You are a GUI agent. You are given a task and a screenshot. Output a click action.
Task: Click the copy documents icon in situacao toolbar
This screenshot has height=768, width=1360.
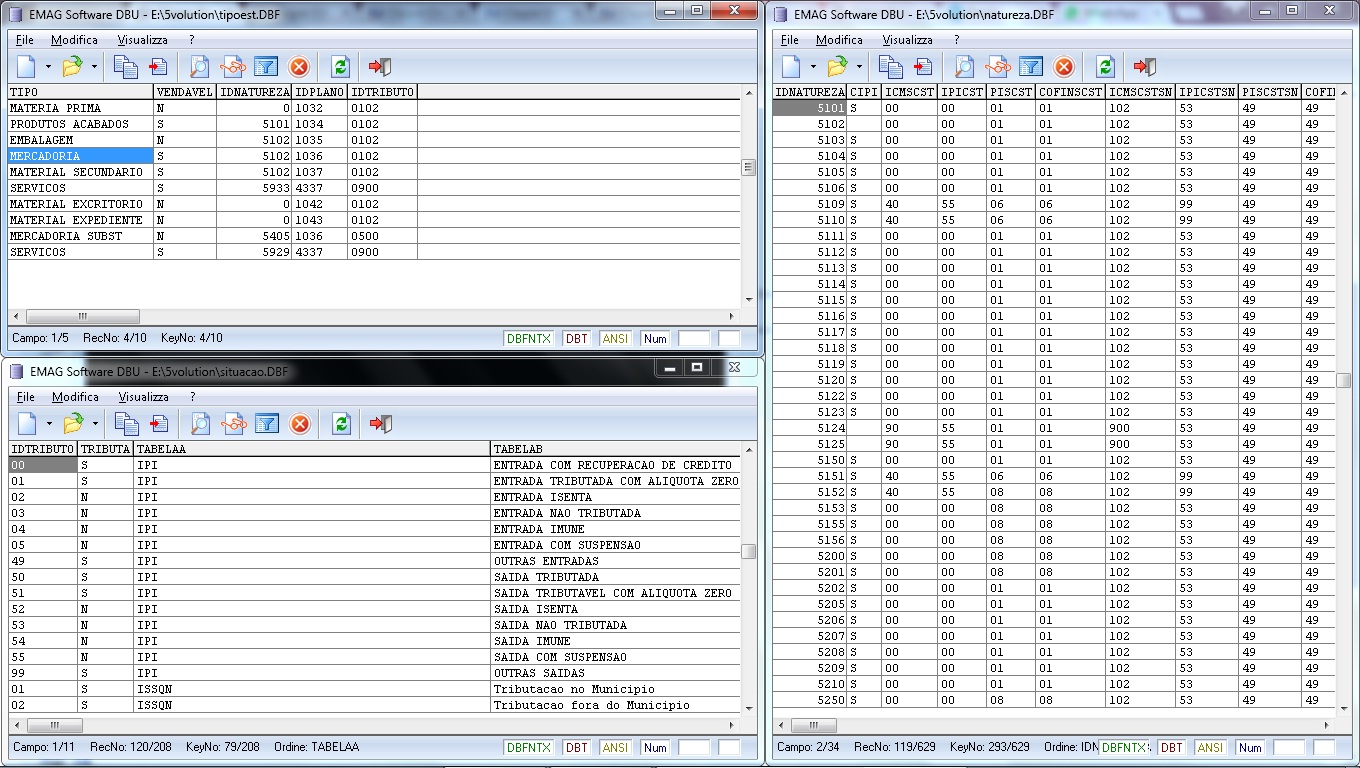[x=126, y=424]
